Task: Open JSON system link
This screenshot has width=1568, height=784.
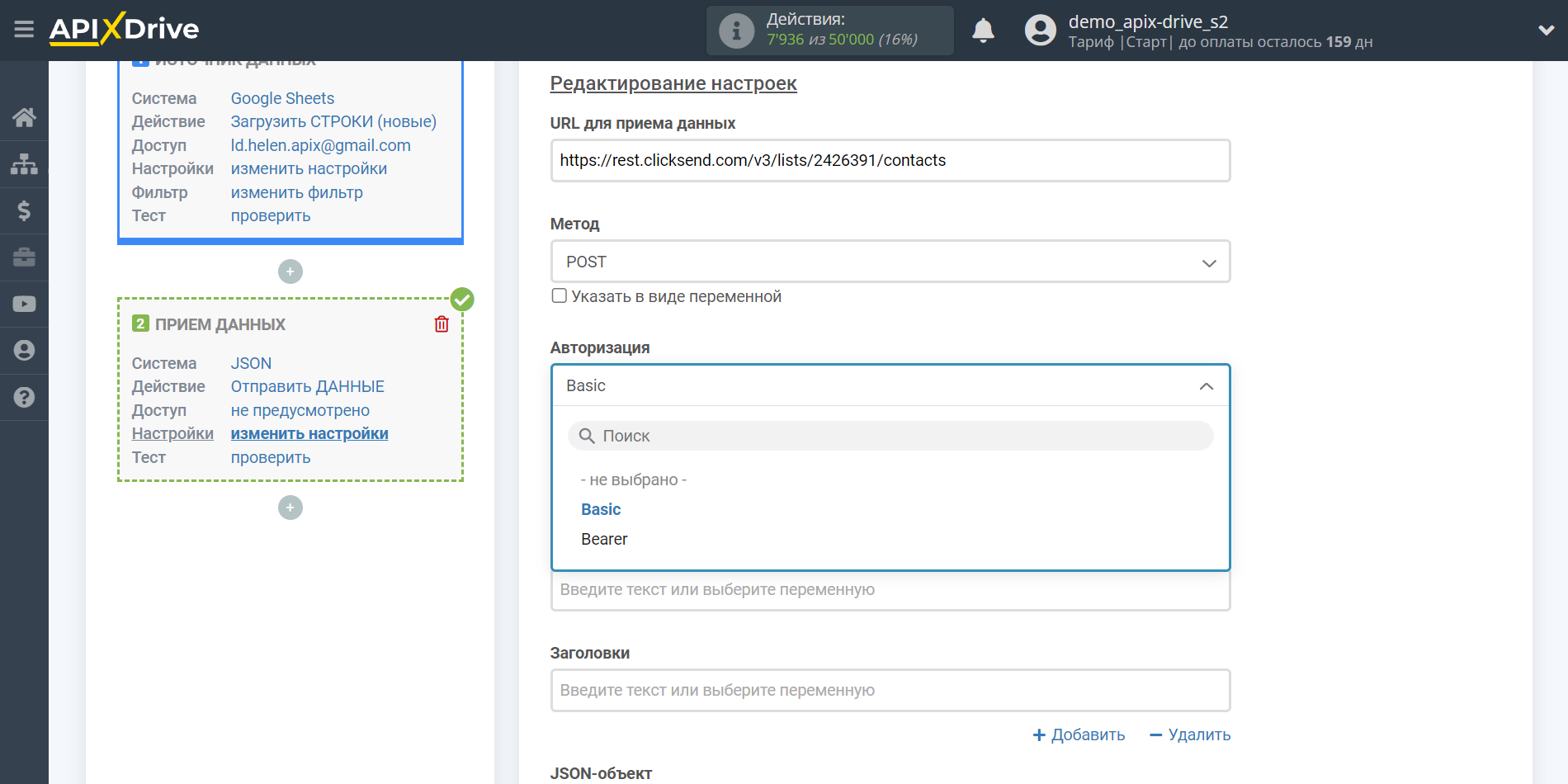Action: pos(251,363)
